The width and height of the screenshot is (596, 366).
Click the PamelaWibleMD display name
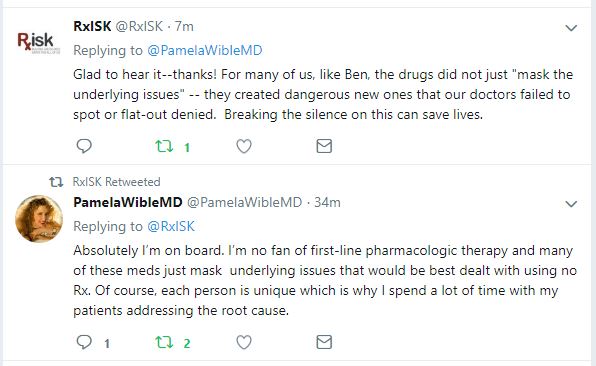click(128, 202)
